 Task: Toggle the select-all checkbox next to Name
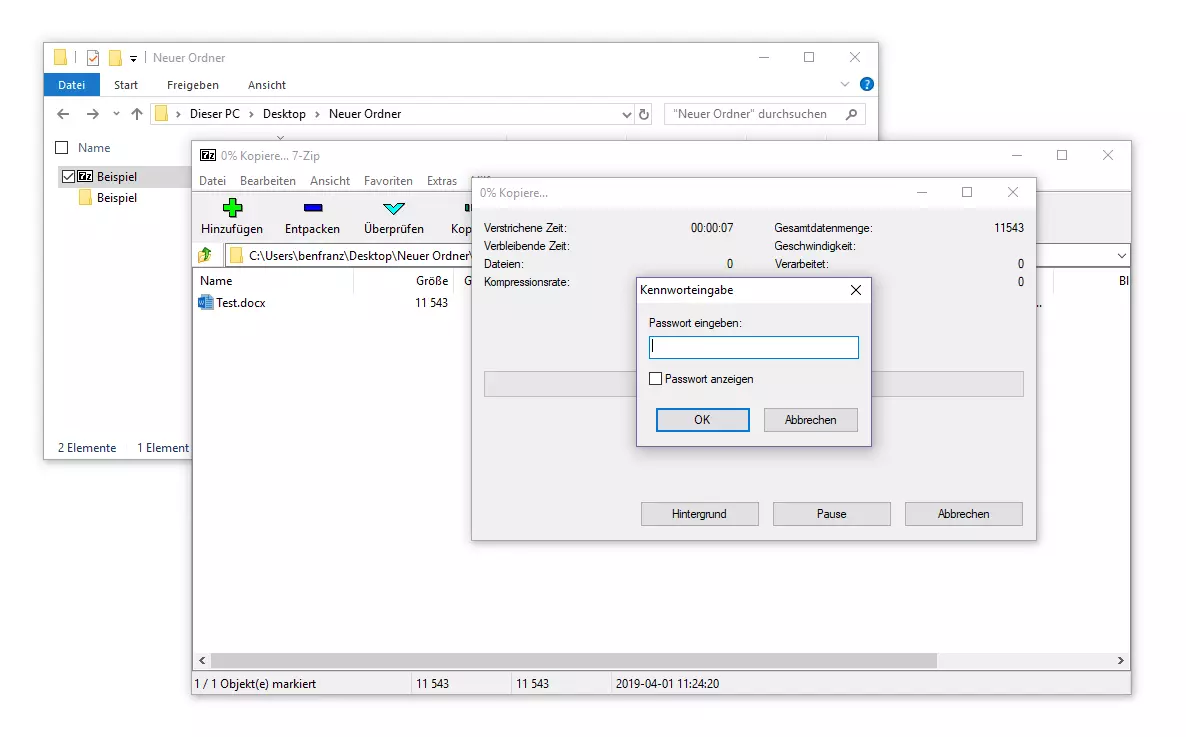pos(62,148)
